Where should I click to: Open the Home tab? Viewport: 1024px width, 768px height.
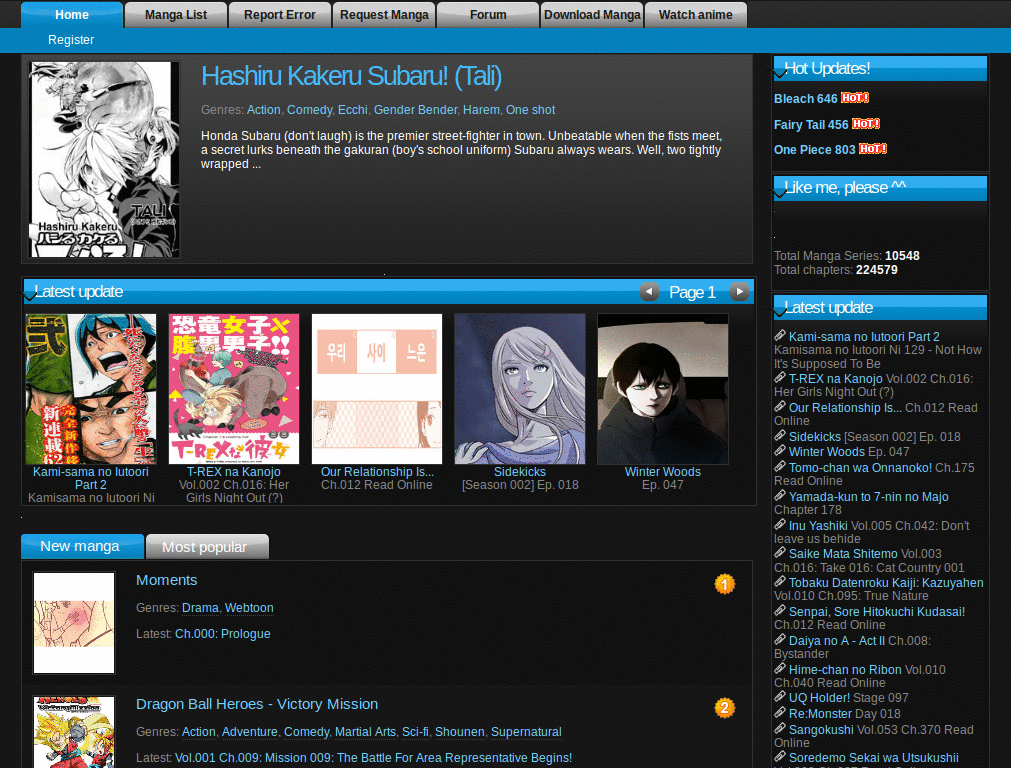point(72,14)
